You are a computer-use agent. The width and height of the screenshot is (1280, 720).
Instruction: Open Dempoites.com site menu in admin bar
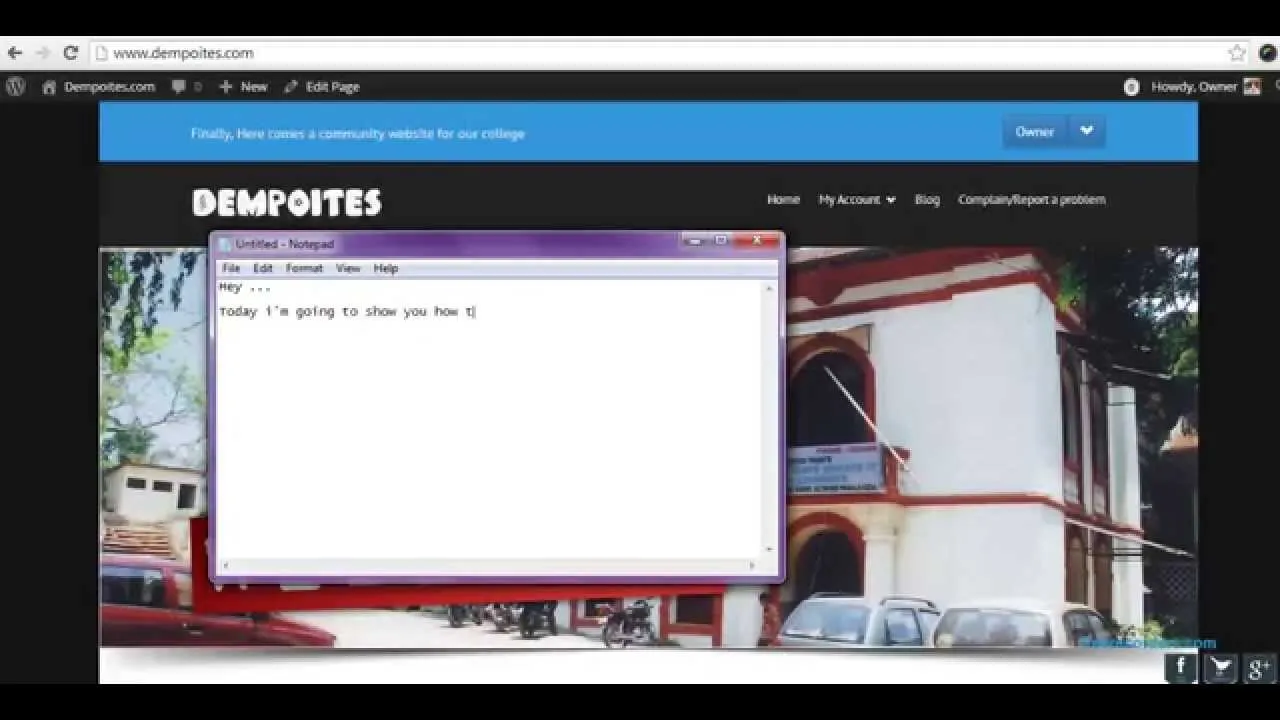(x=99, y=87)
